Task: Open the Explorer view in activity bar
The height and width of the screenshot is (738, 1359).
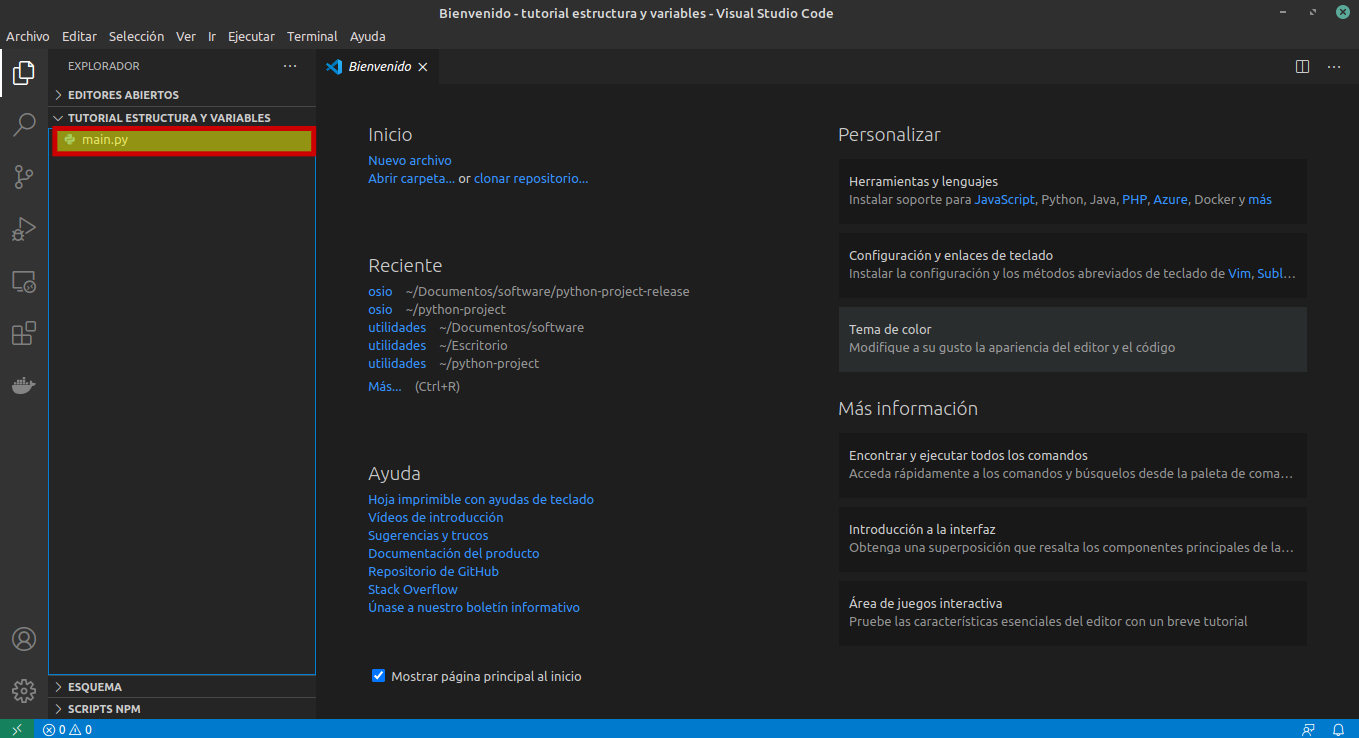Action: click(24, 73)
